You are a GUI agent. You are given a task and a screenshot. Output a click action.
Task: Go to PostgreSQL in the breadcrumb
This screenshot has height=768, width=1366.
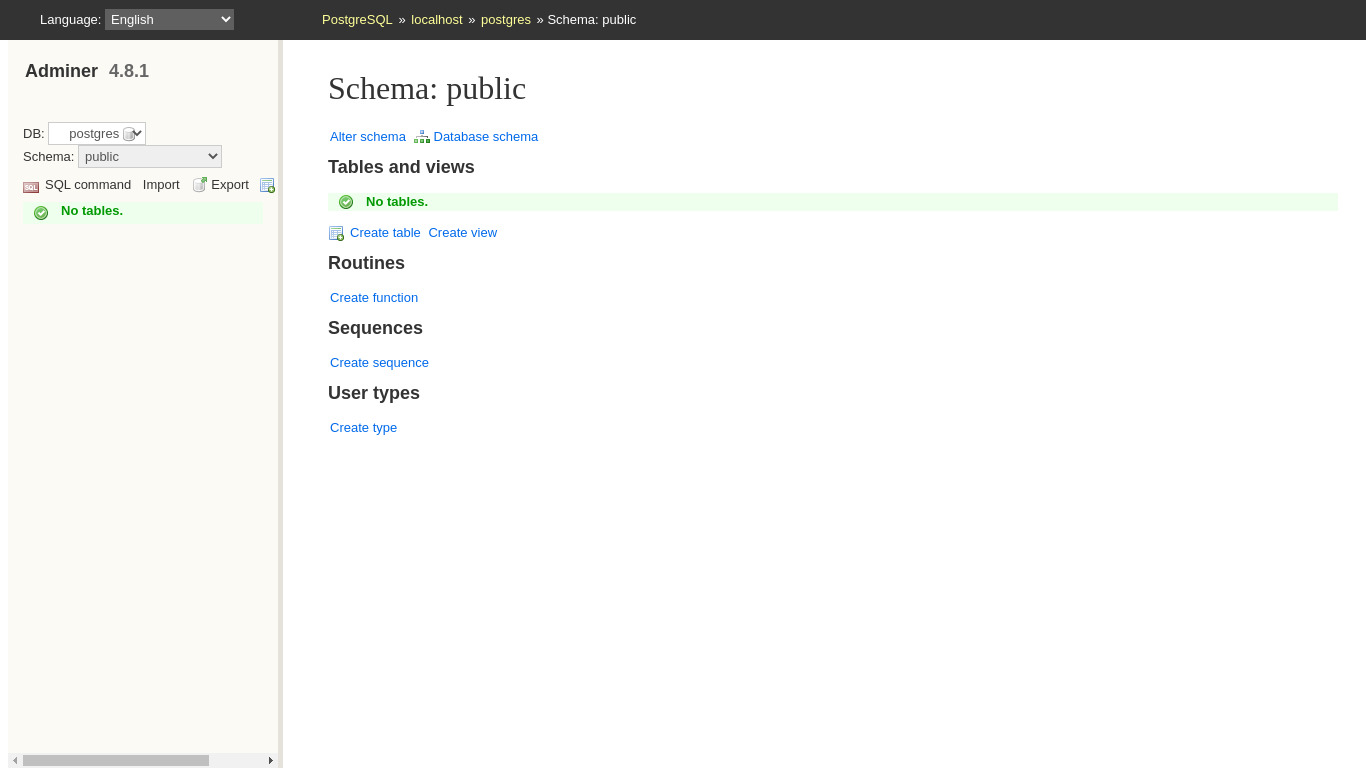[x=357, y=19]
